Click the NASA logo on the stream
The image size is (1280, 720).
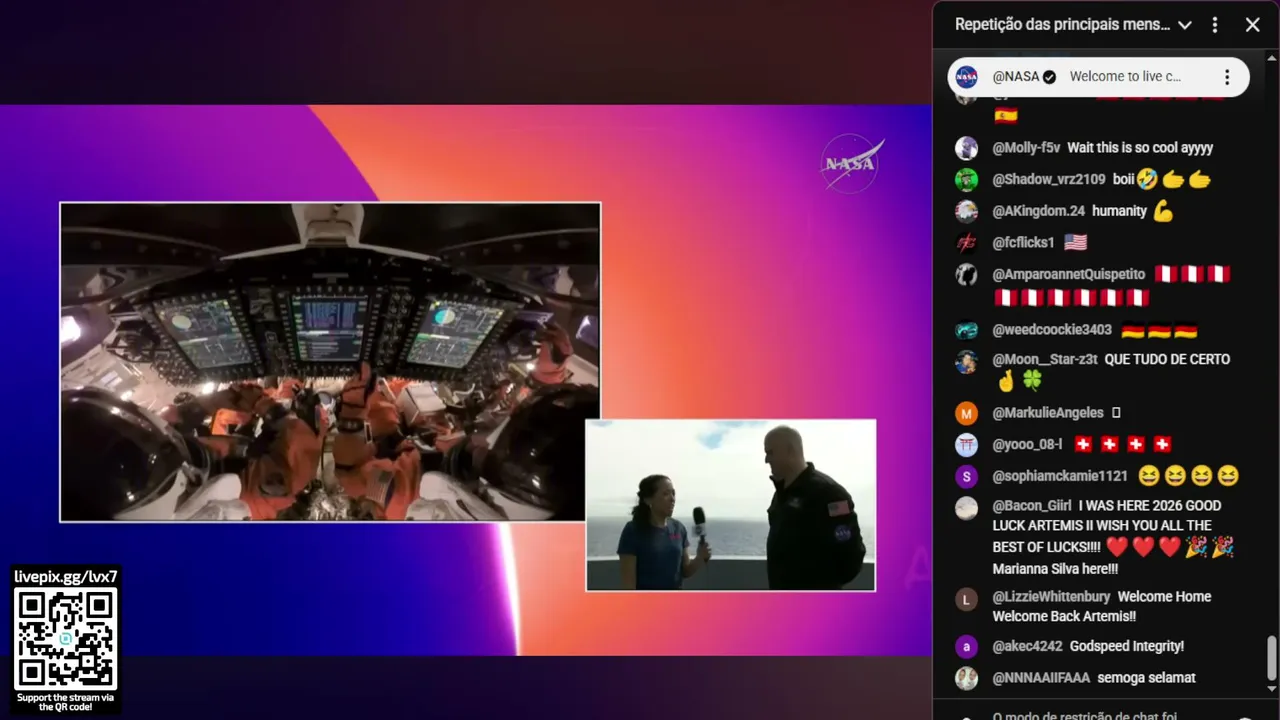point(852,163)
